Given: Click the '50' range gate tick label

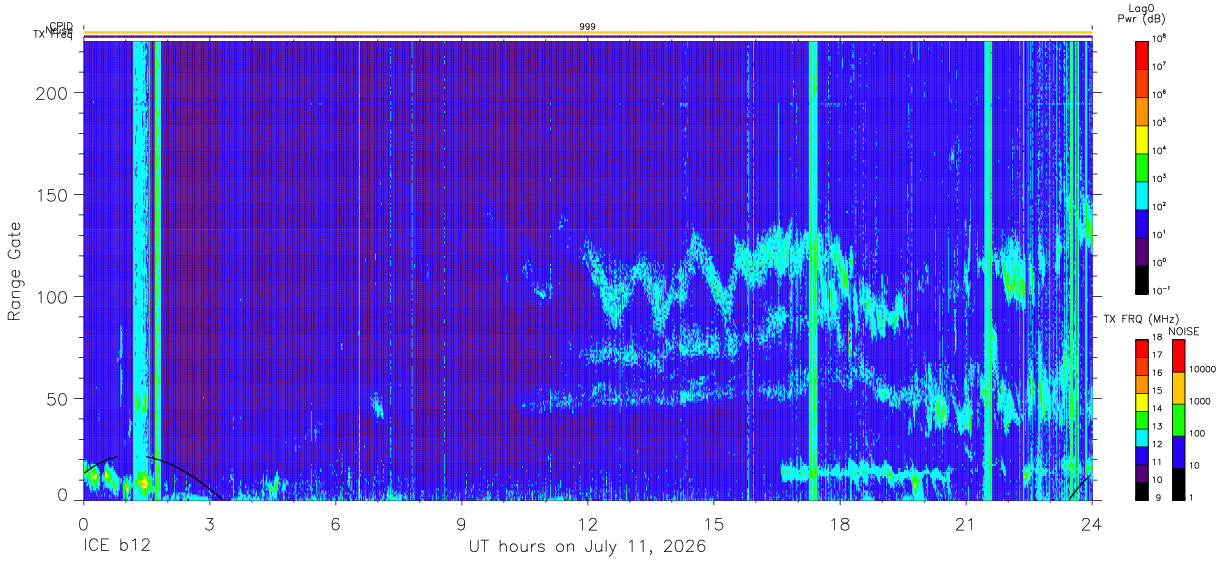Looking at the screenshot, I should click(x=59, y=398).
